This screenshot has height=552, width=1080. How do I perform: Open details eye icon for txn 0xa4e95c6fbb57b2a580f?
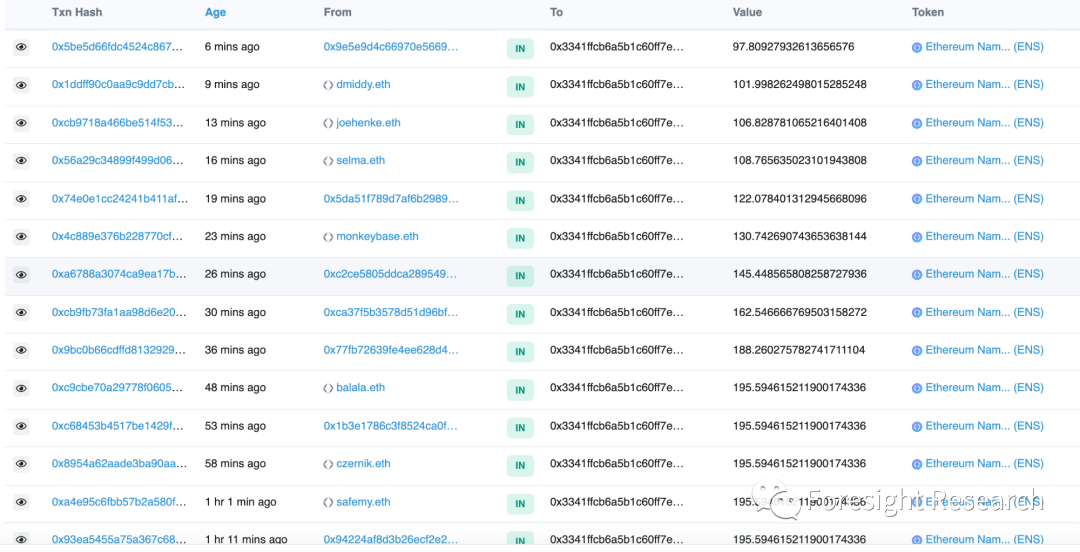coord(21,502)
